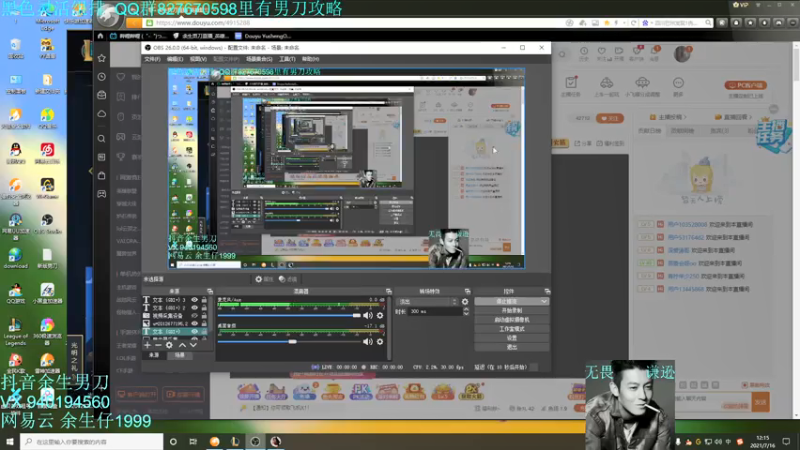Open the Tools (工具) menu in OBS
This screenshot has width=800, height=450.
tap(287, 59)
